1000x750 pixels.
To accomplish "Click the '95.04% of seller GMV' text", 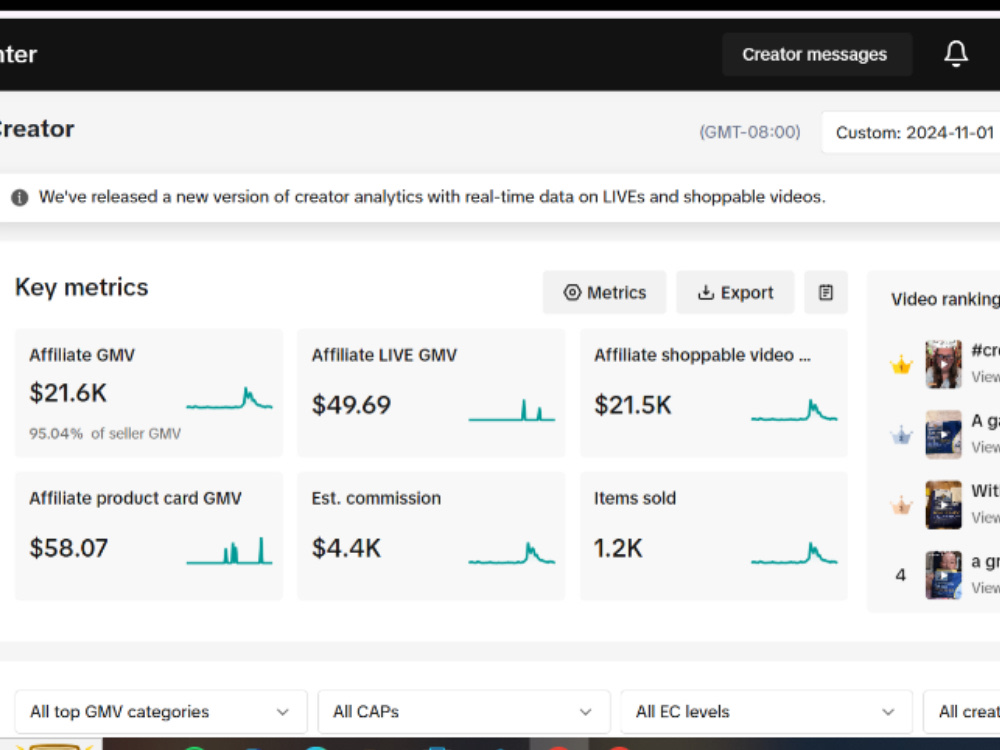I will pos(105,434).
